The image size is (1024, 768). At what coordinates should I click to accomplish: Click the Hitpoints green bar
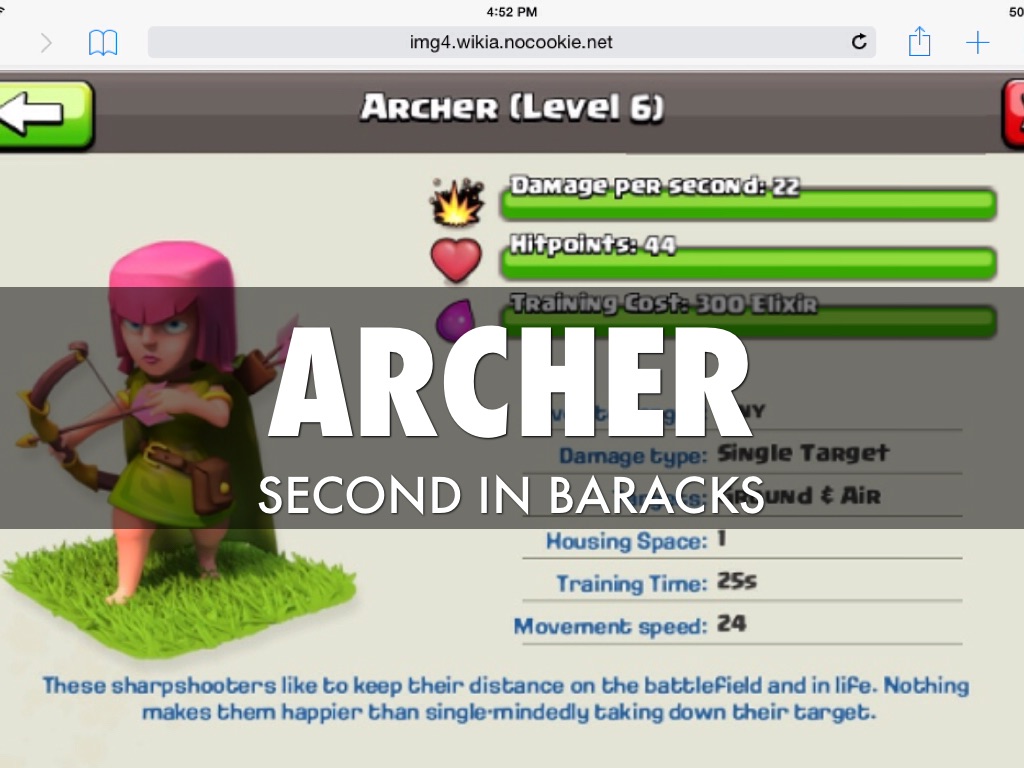[748, 263]
